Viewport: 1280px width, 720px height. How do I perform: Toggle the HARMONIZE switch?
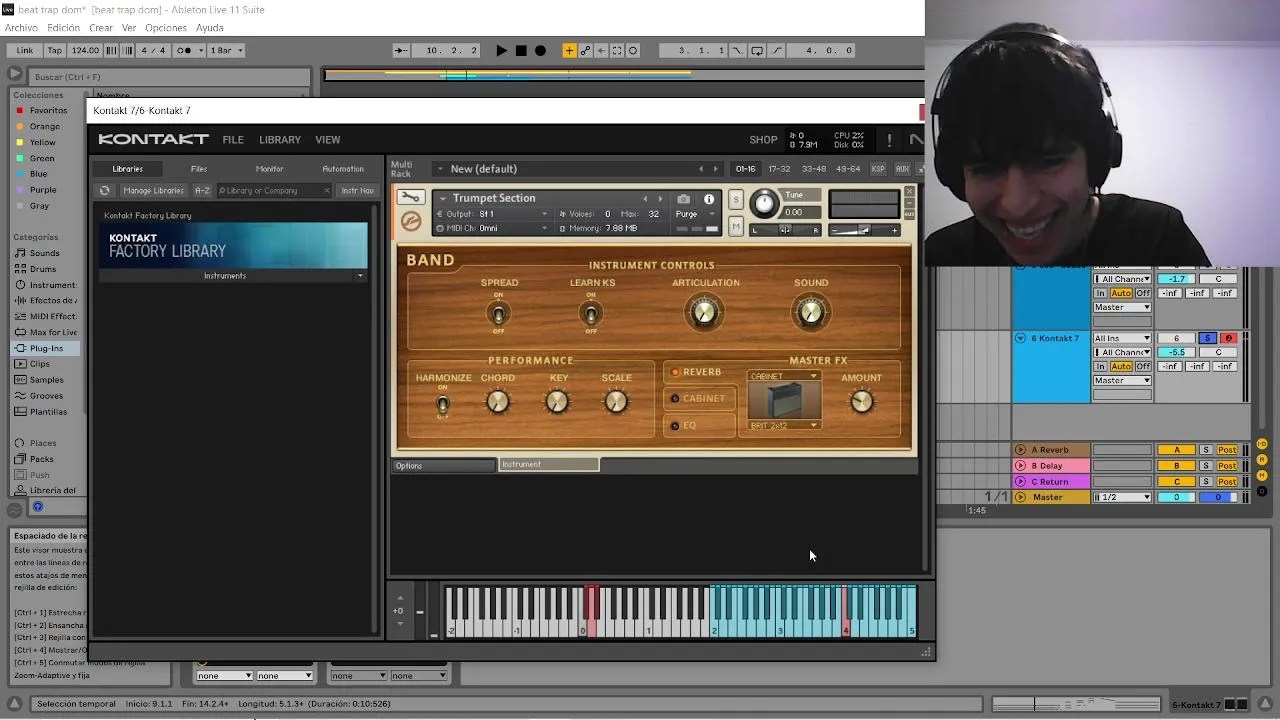point(442,405)
